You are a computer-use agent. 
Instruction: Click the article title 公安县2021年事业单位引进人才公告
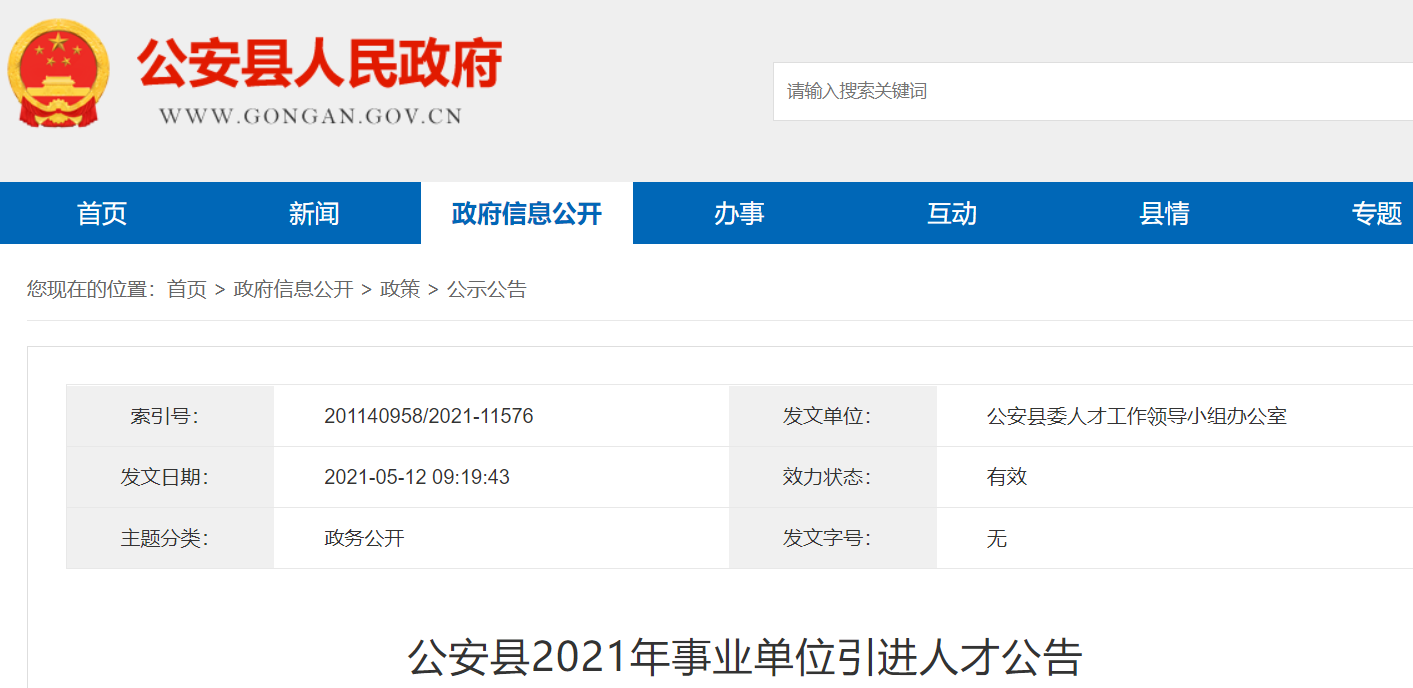pyautogui.click(x=745, y=657)
